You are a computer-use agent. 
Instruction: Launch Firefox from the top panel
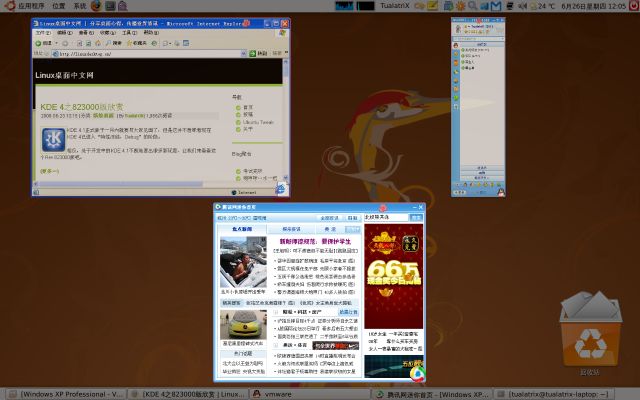tap(96, 6)
